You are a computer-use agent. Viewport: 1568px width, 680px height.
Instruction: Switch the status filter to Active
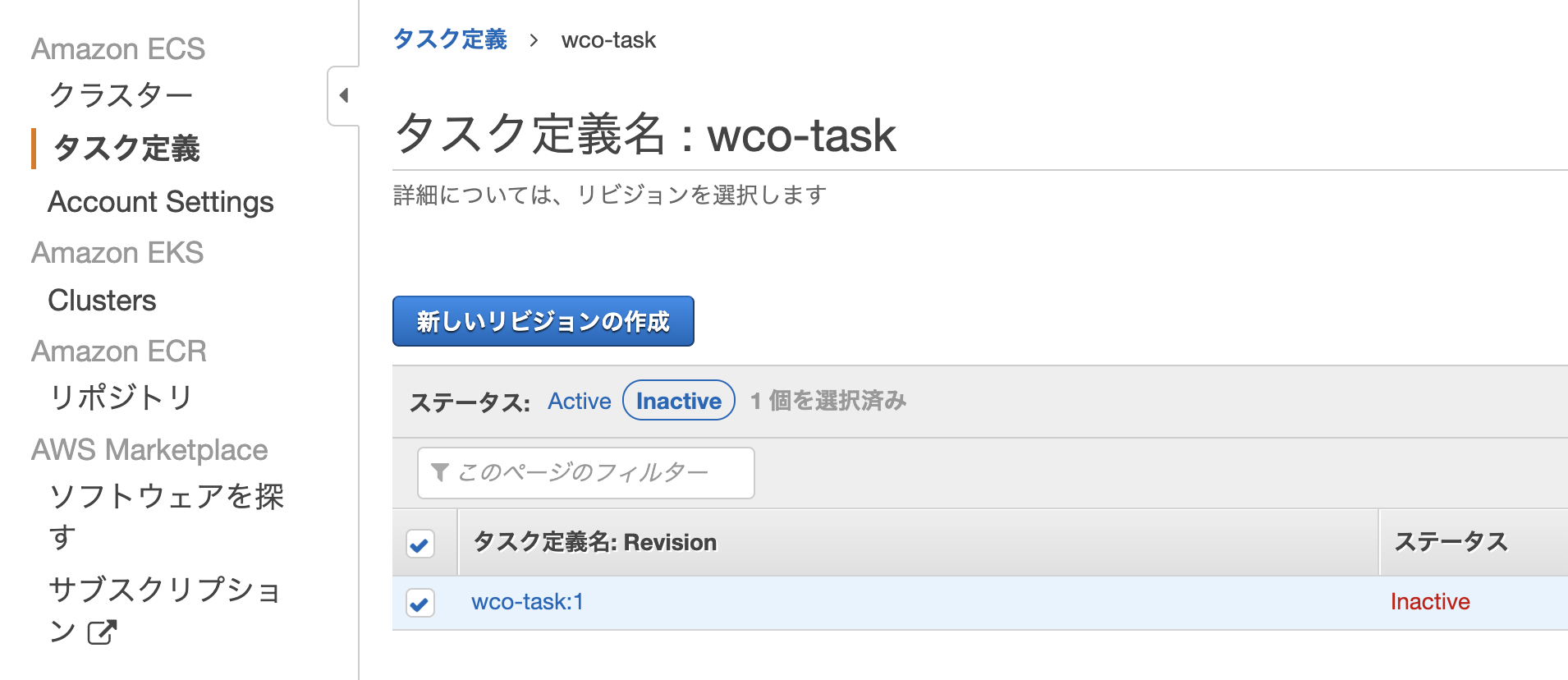point(579,401)
